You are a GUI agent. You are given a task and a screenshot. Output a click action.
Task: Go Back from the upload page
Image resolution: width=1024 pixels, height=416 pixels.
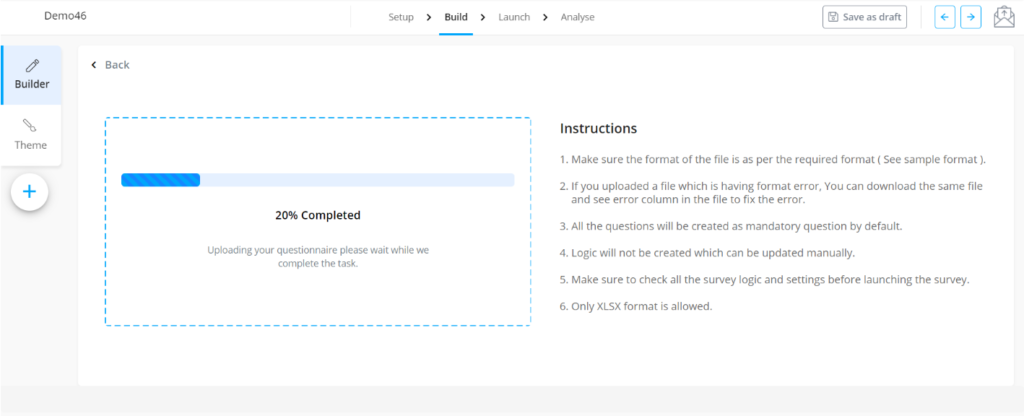pyautogui.click(x=110, y=65)
